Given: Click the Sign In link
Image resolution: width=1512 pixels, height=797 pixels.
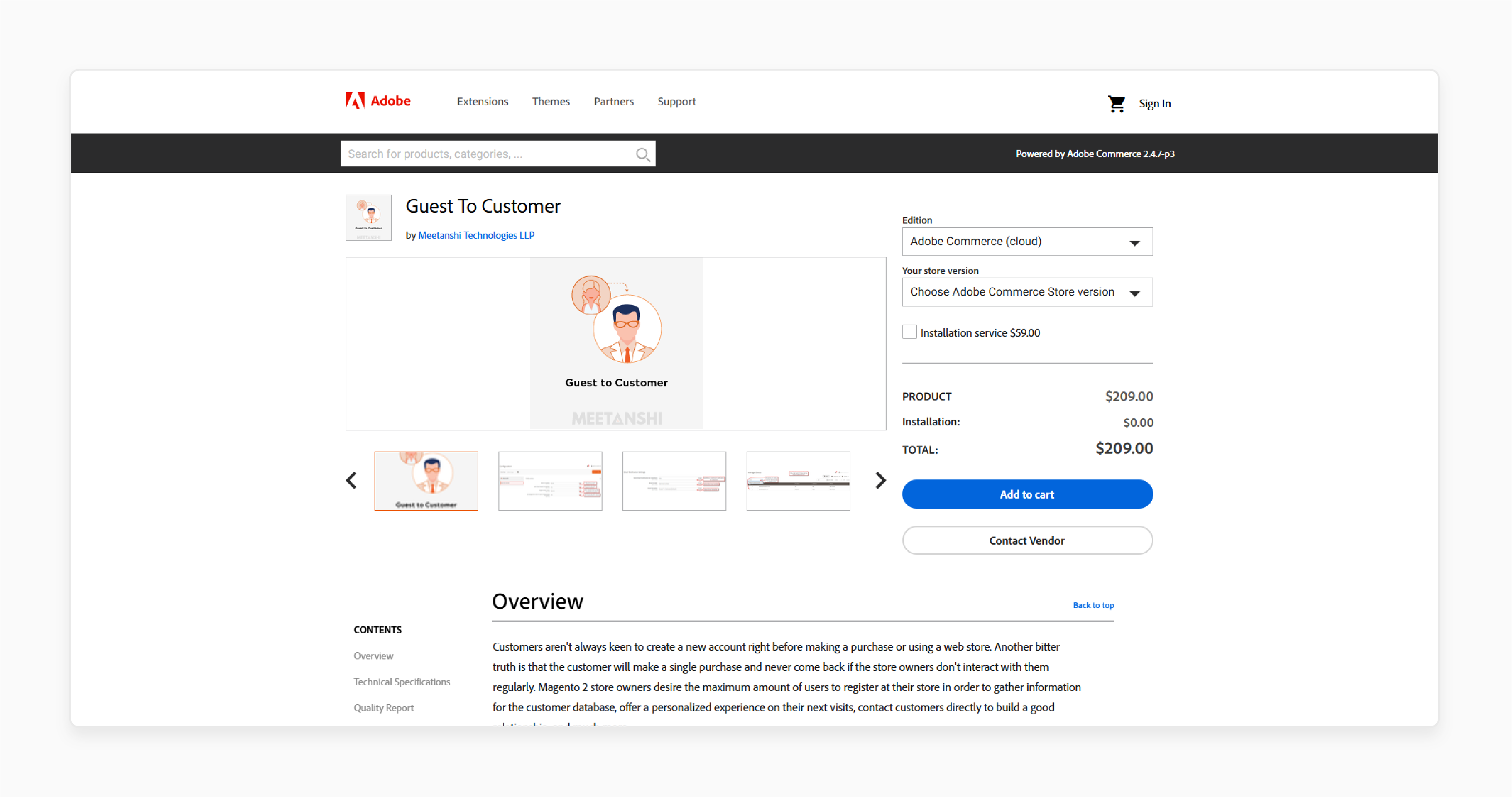Looking at the screenshot, I should click(x=1155, y=104).
